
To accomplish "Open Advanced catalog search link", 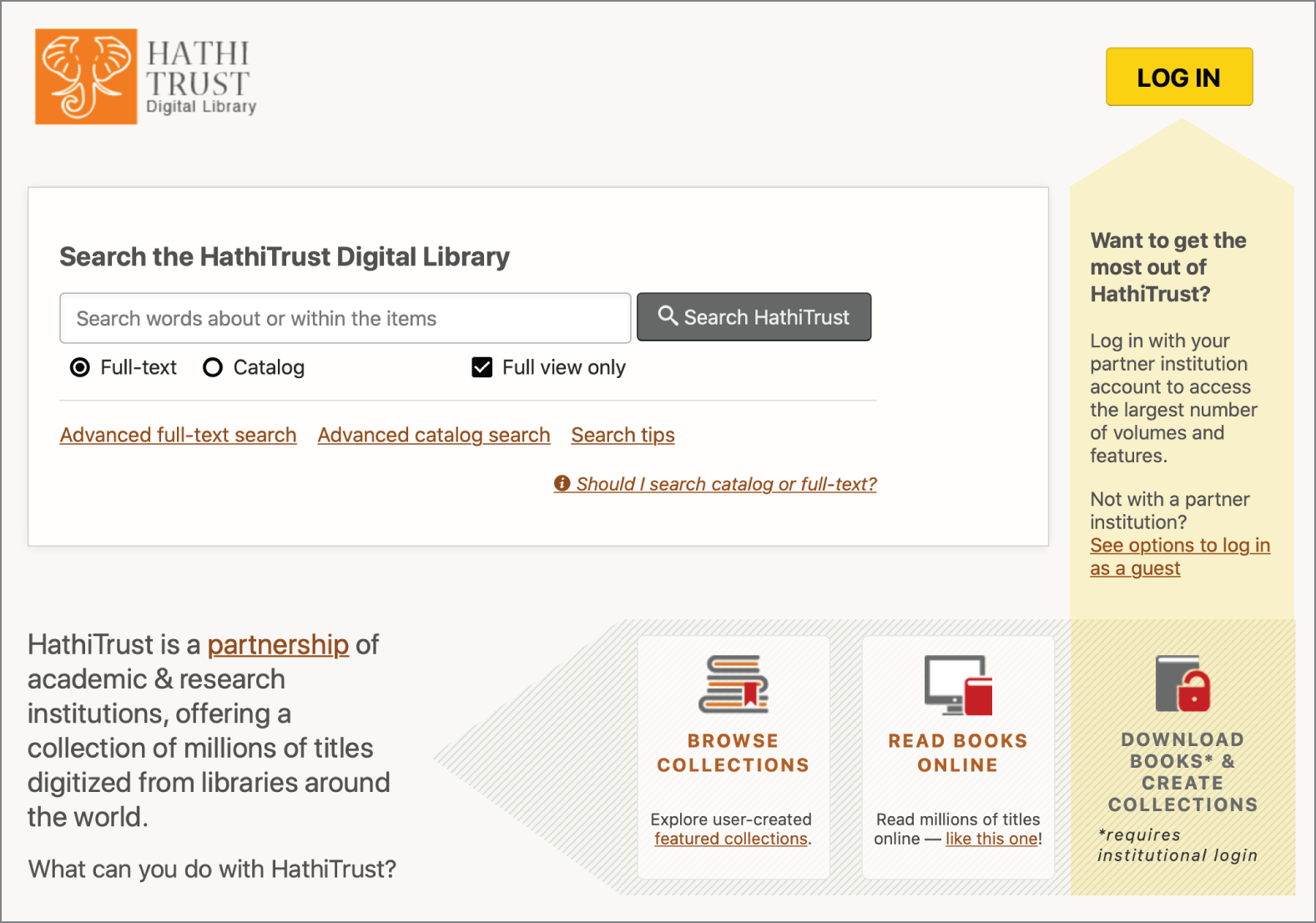I will click(434, 435).
